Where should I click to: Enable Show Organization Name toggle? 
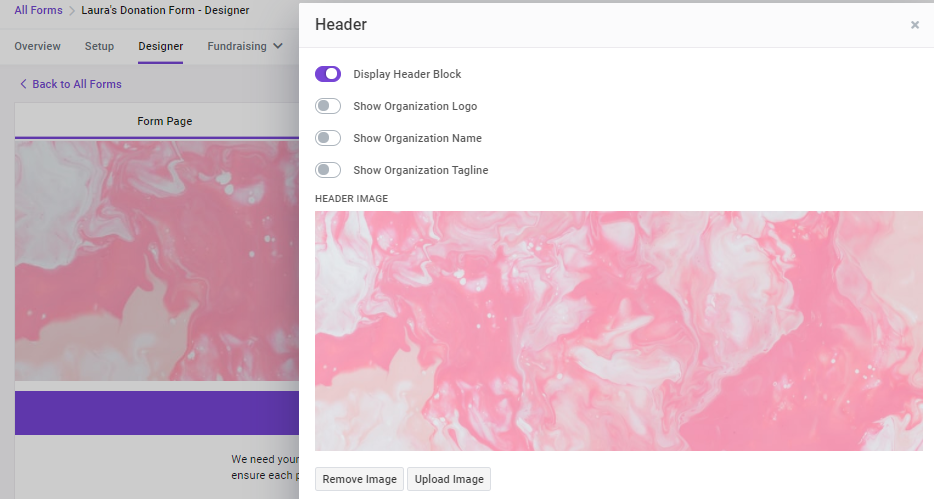(x=328, y=138)
